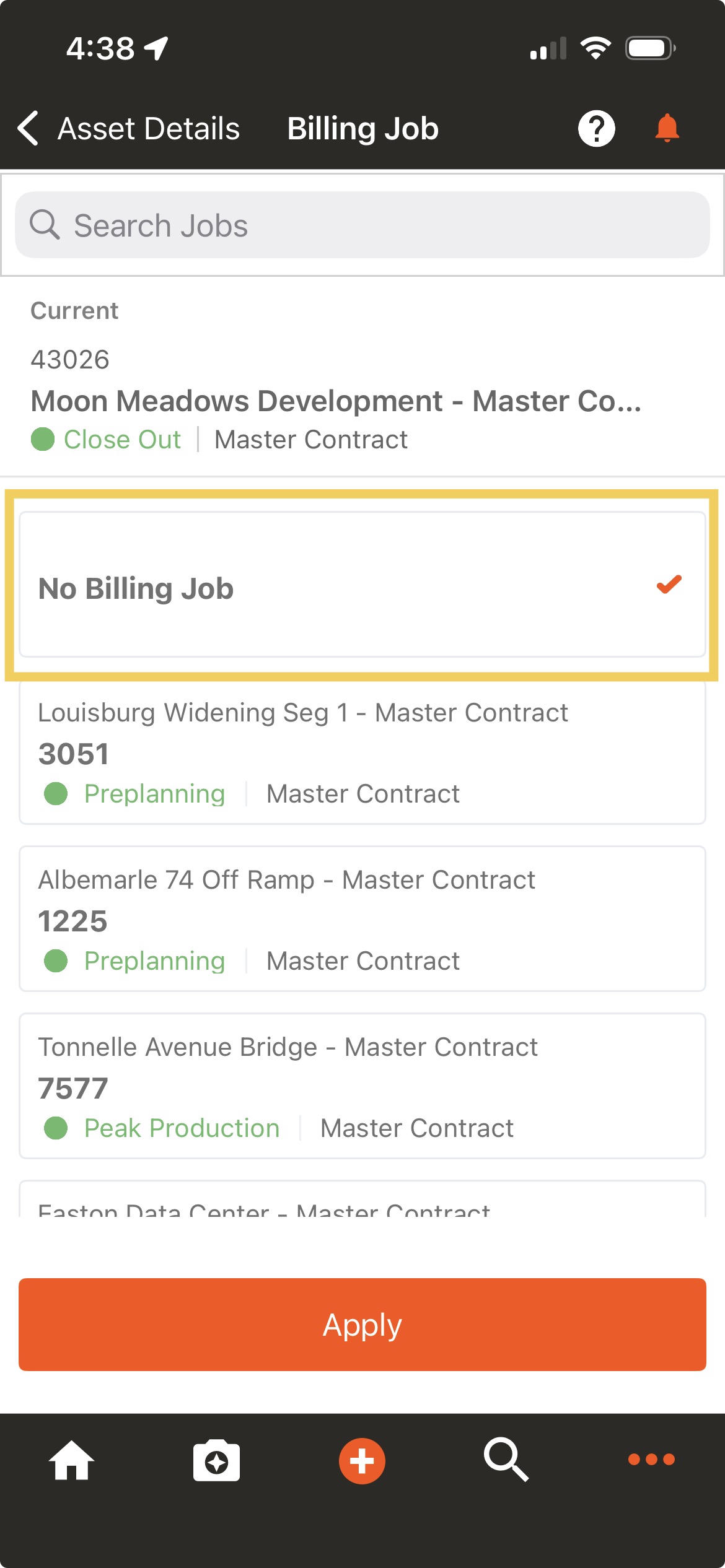725x1568 pixels.
Task: Toggle the orange checkmark on No Billing Job
Action: [x=669, y=584]
